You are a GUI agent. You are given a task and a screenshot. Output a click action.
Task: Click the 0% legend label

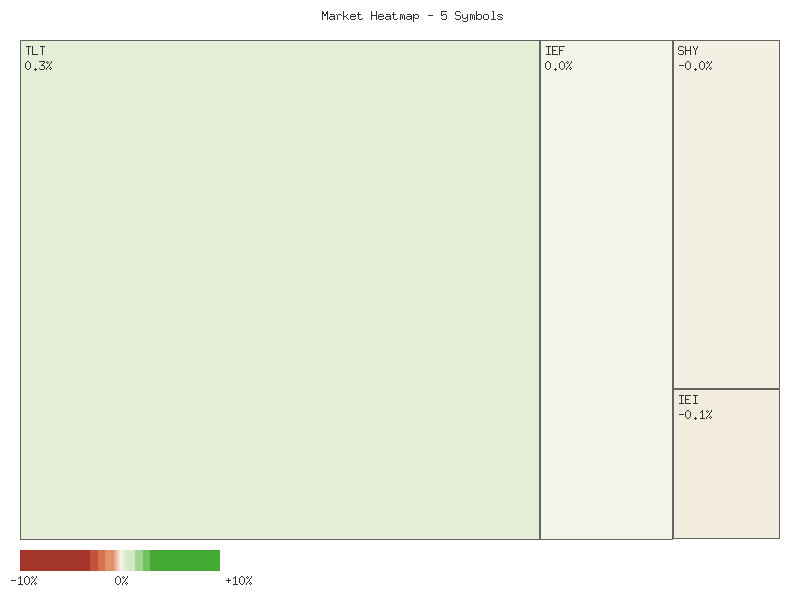tap(122, 580)
